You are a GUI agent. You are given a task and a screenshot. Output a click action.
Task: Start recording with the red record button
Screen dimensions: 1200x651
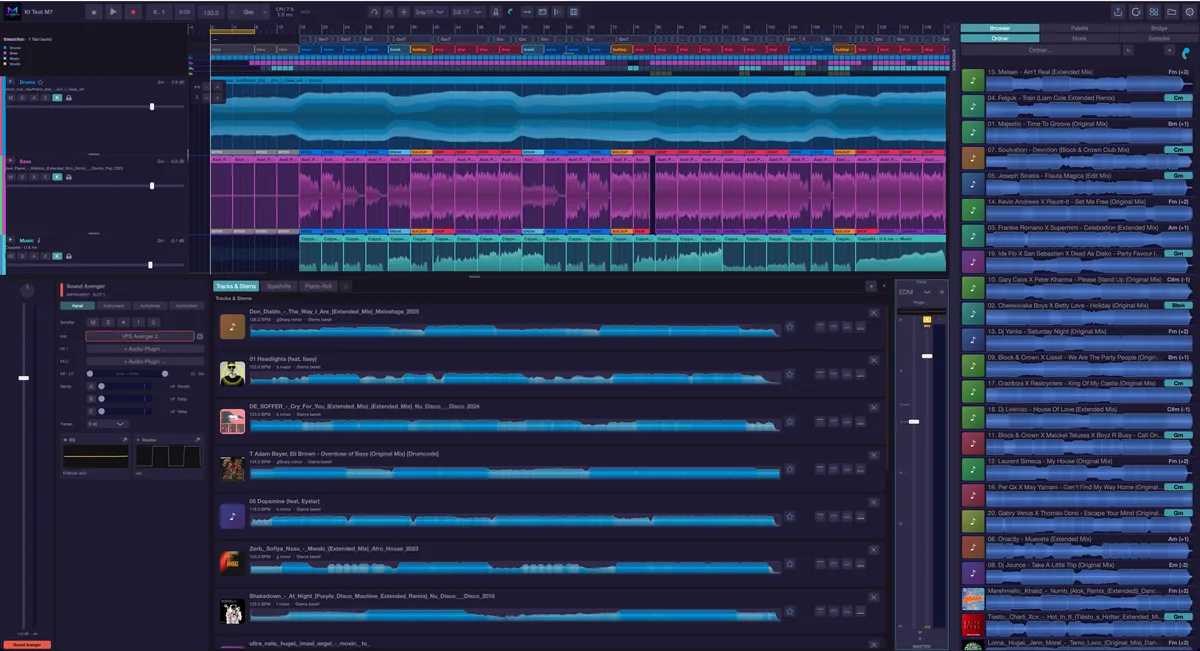point(133,12)
